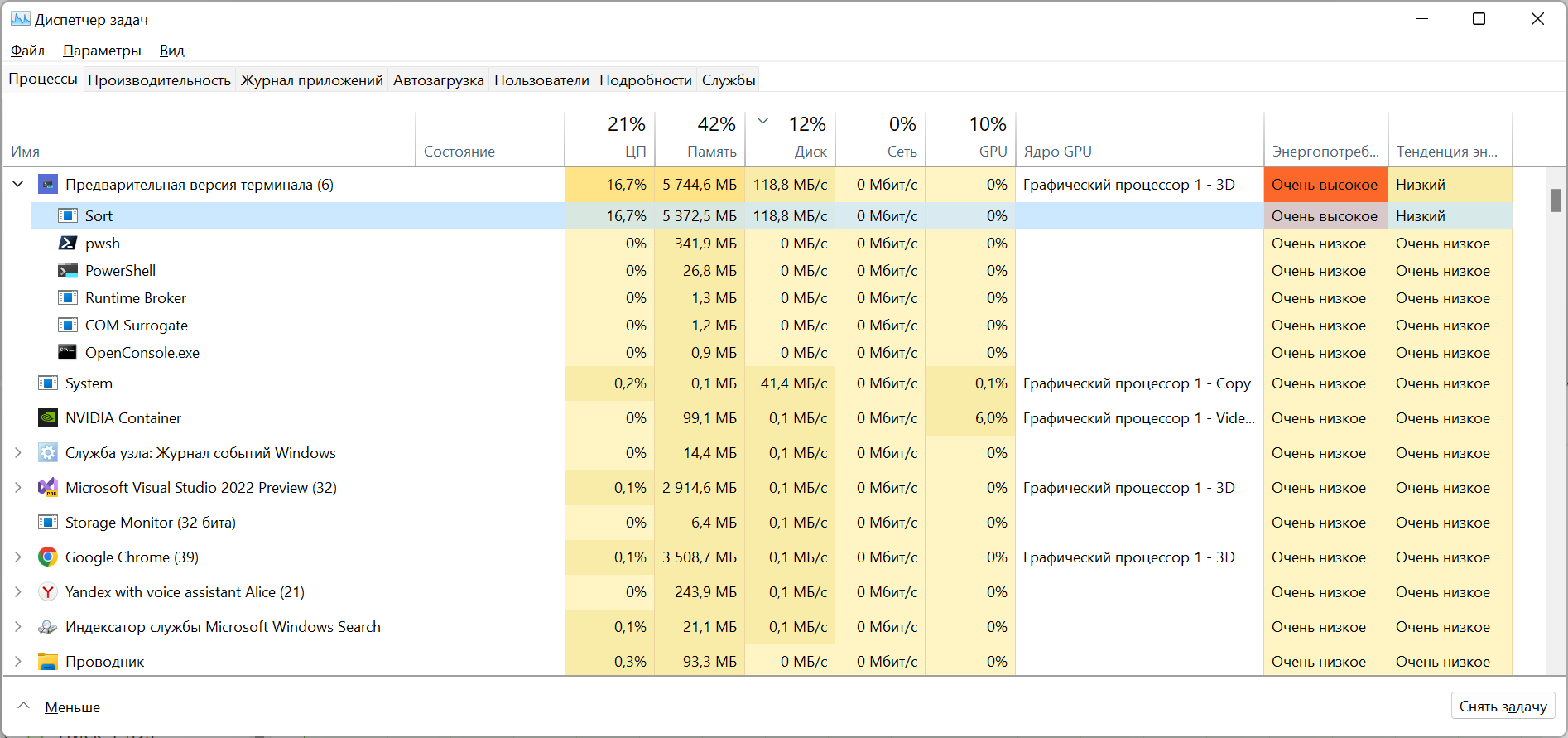This screenshot has width=1568, height=738.
Task: Click the Sort process icon
Action: pos(68,215)
